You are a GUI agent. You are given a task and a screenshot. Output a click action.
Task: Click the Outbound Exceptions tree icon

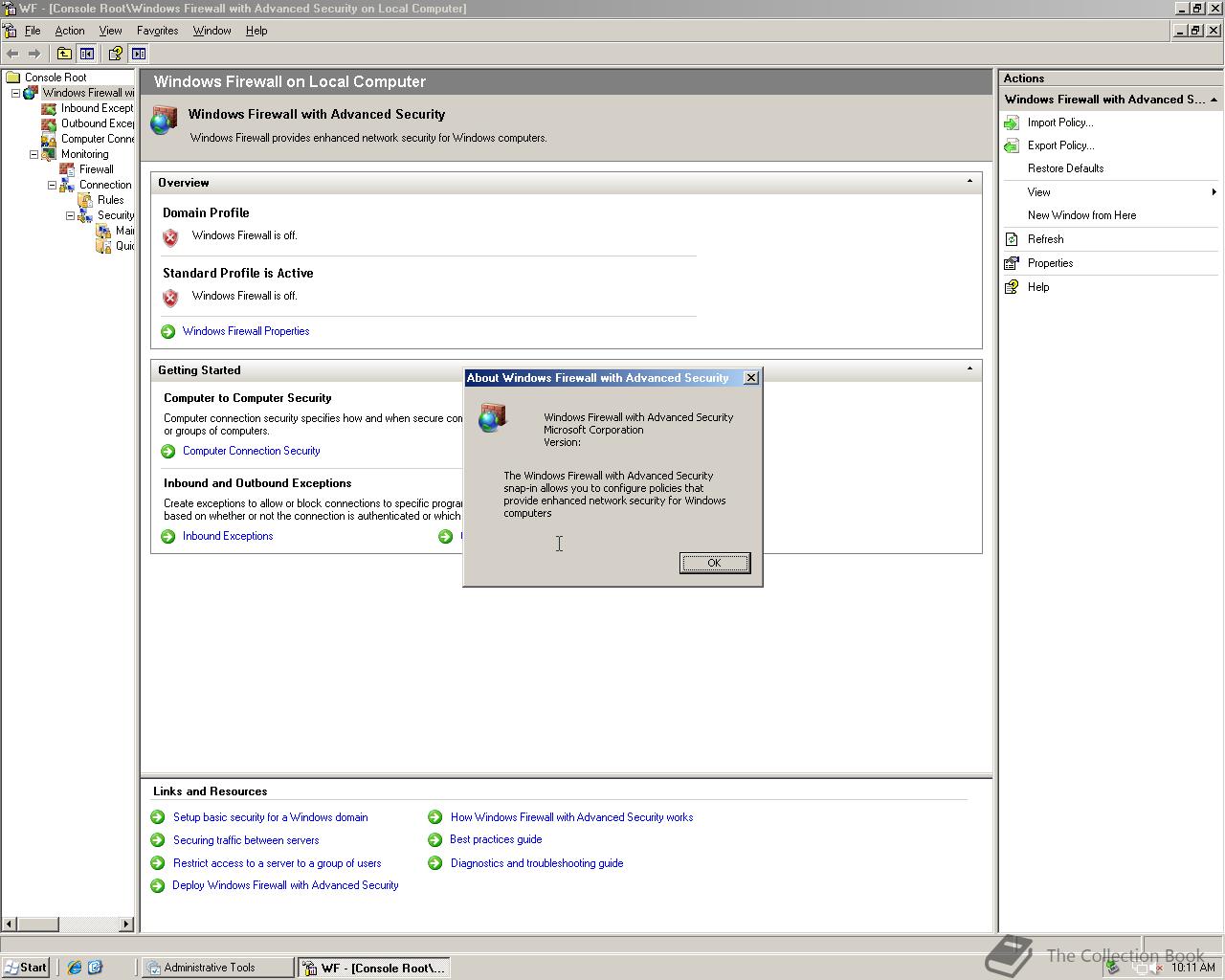coord(49,123)
